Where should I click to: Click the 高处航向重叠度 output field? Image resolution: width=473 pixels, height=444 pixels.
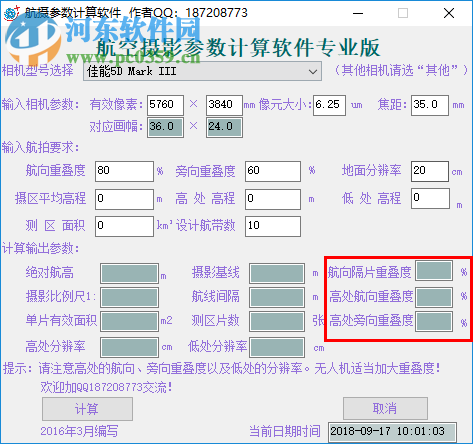point(434,297)
